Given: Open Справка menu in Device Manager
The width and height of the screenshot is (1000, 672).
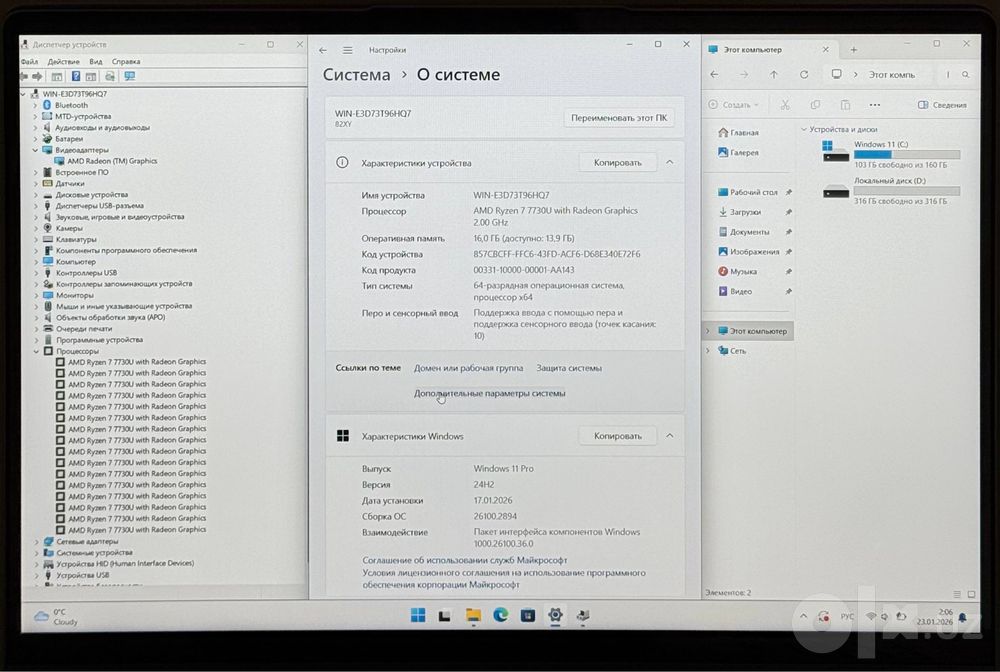Looking at the screenshot, I should [x=126, y=62].
